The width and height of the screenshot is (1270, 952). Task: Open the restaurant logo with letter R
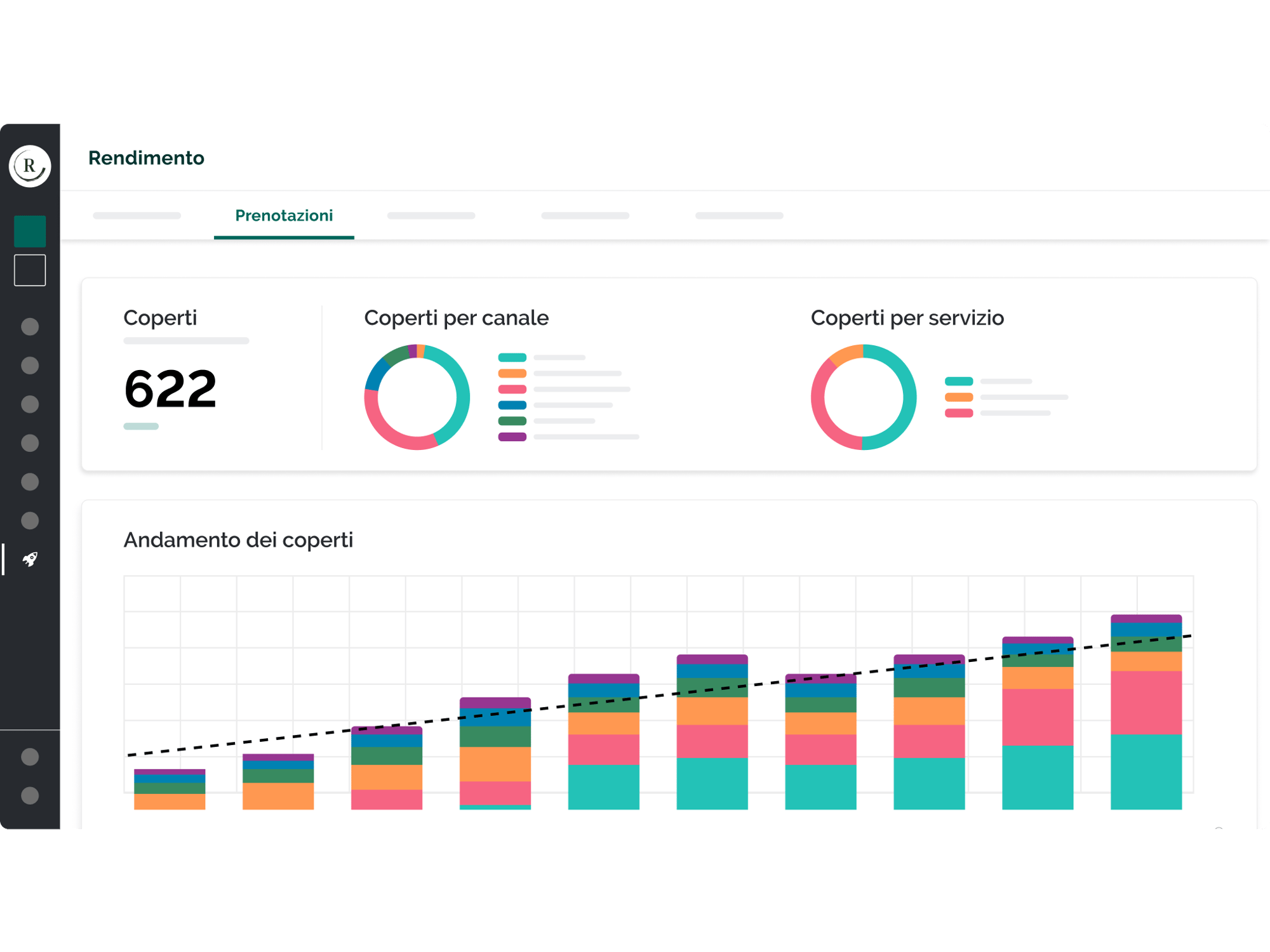[x=30, y=166]
